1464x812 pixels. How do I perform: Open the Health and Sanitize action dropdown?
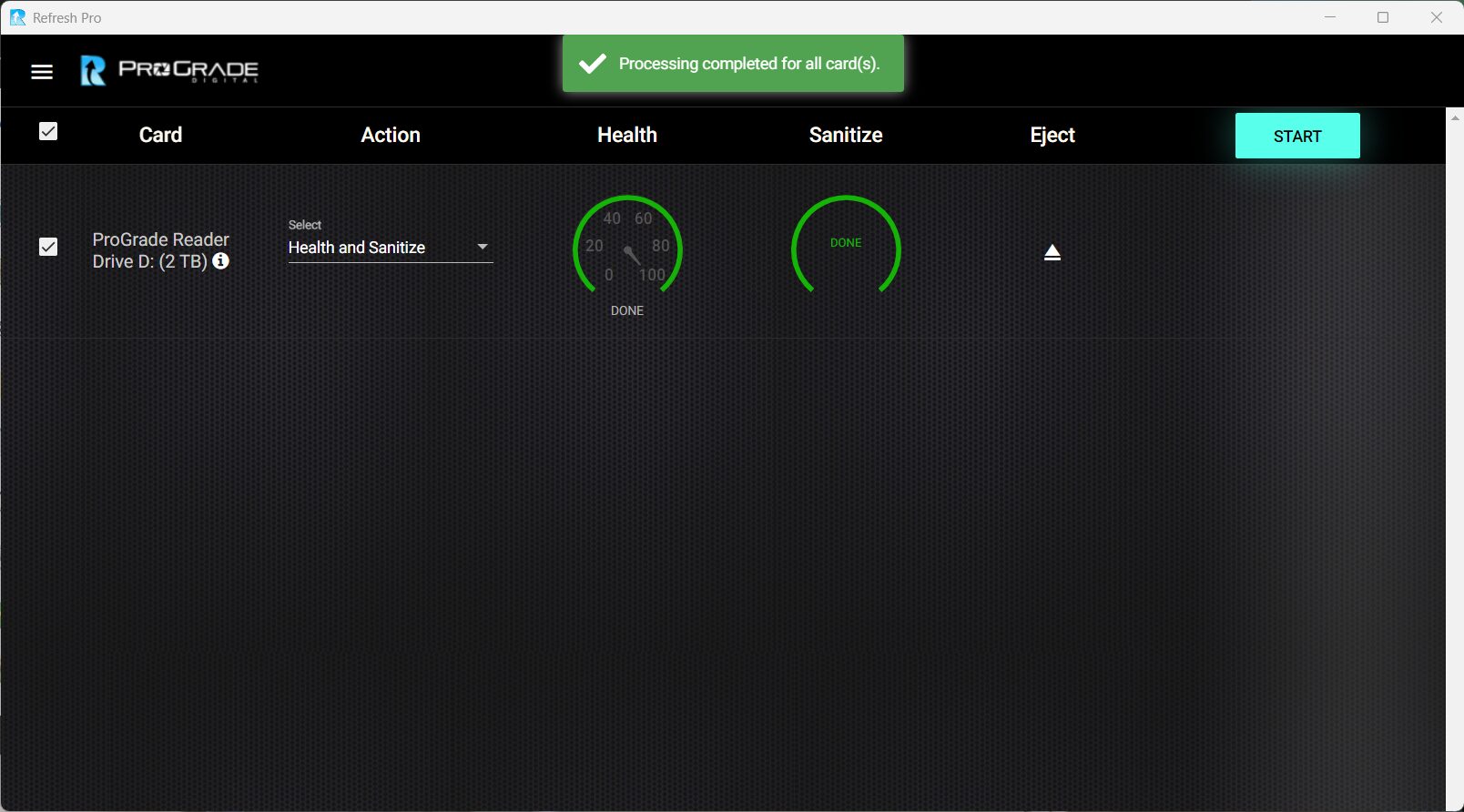[x=391, y=248]
